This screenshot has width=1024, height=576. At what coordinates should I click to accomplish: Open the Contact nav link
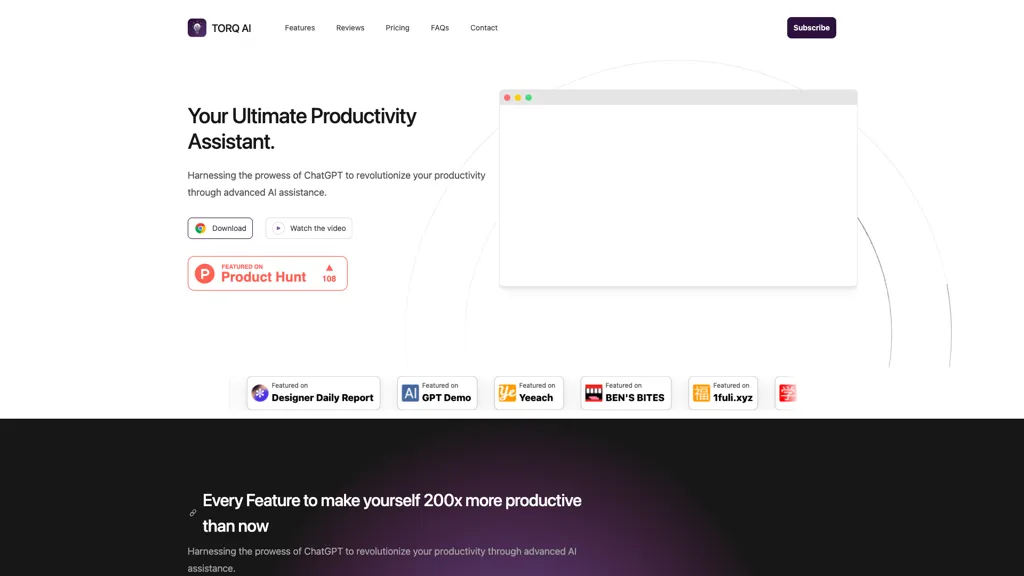[x=484, y=27]
